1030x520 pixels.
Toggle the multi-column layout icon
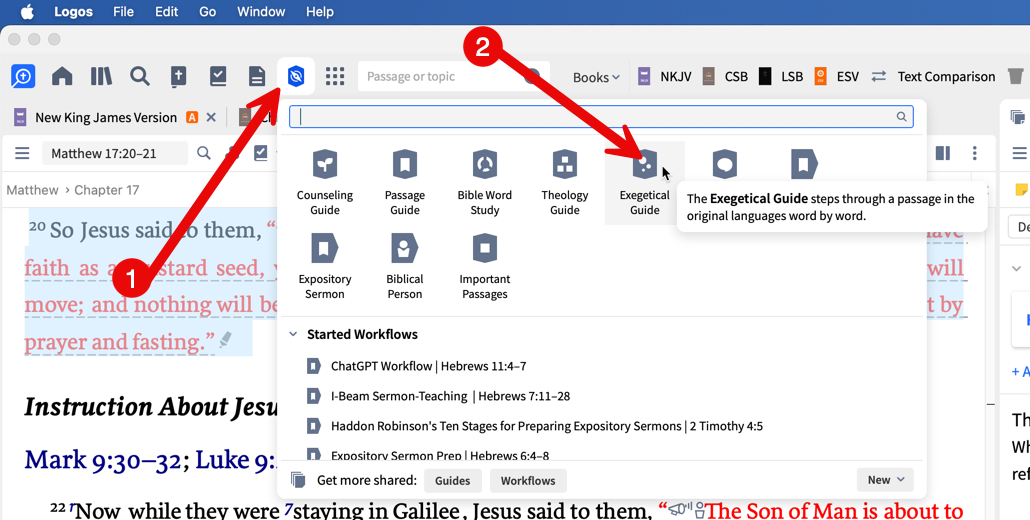pos(943,154)
